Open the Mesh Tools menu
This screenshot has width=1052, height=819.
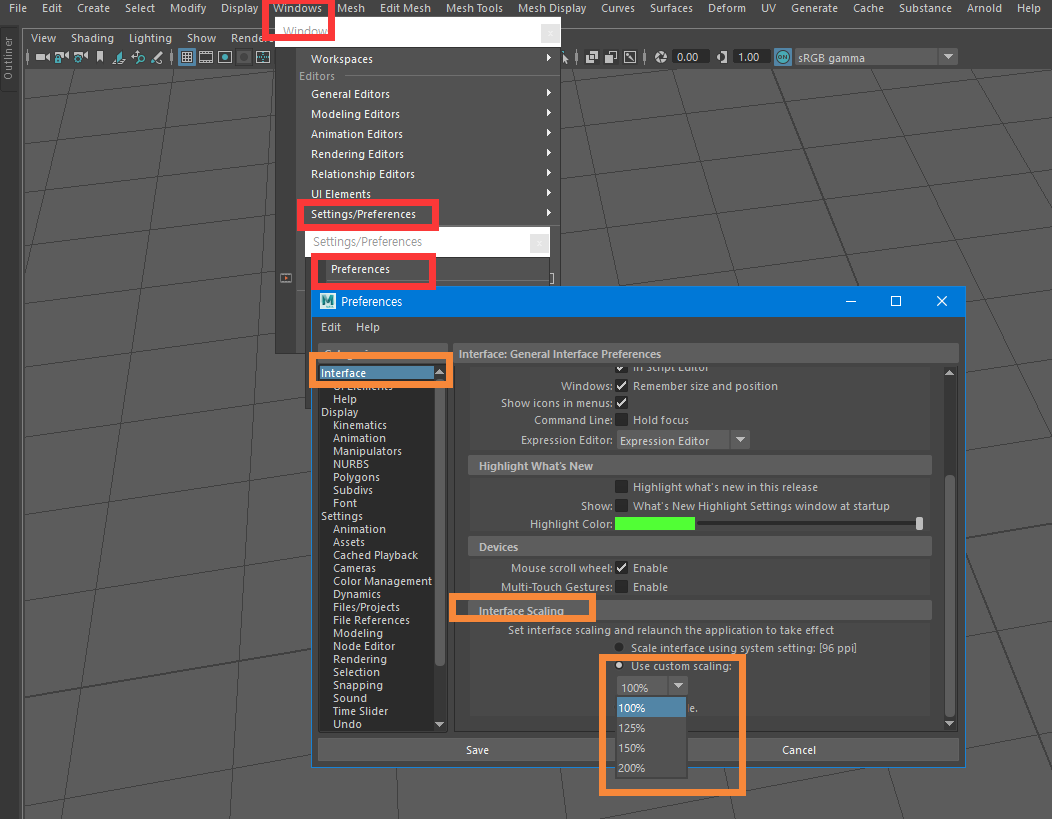coord(473,8)
